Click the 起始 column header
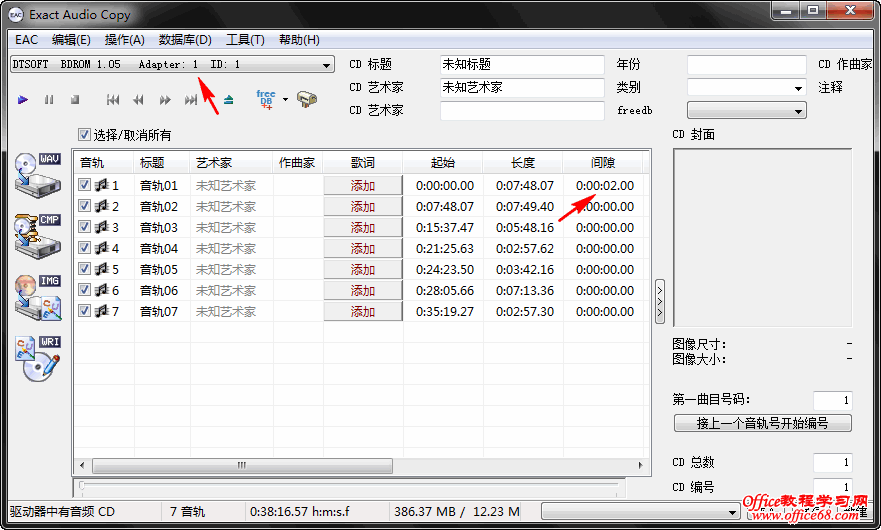881x530 pixels. point(443,163)
